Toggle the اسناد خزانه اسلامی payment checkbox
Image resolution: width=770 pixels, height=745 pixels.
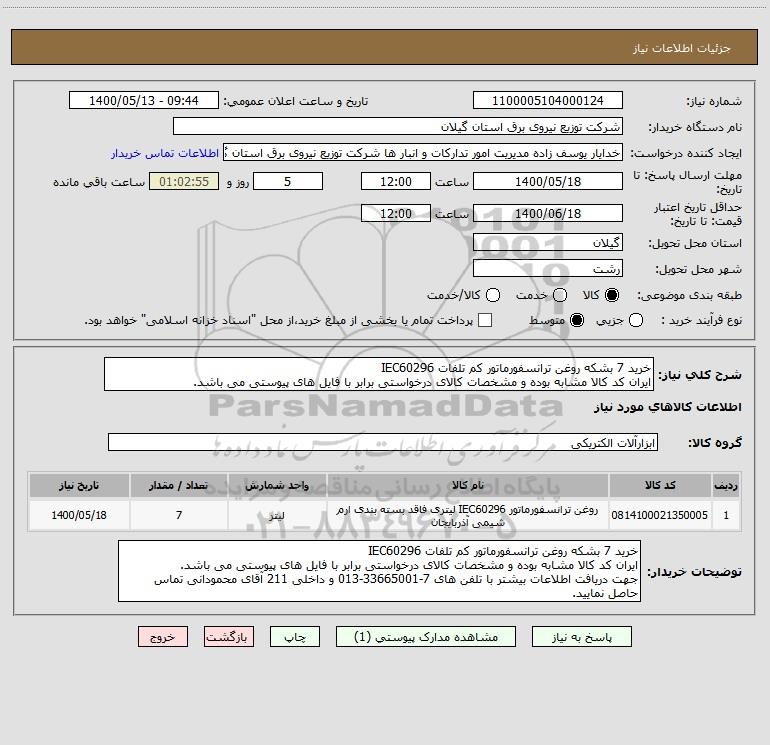(x=485, y=320)
